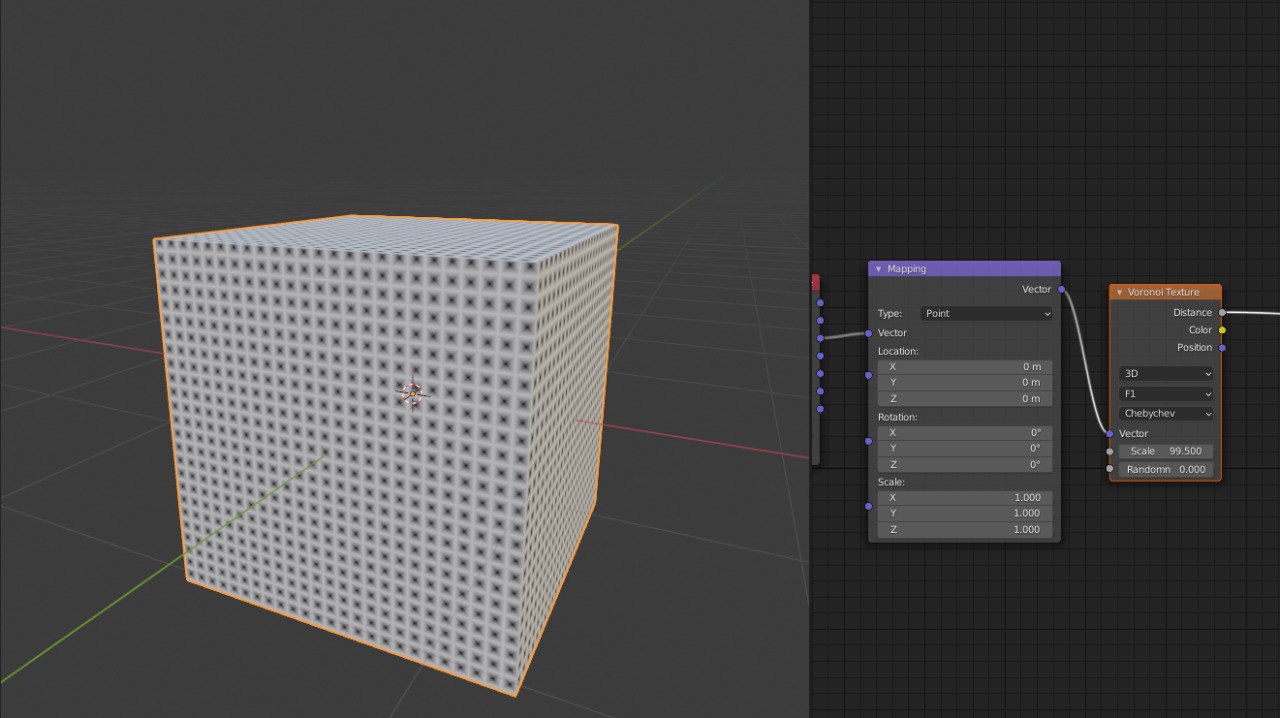Click the Location X field in Mapping
The image size is (1280, 718).
[x=964, y=367]
